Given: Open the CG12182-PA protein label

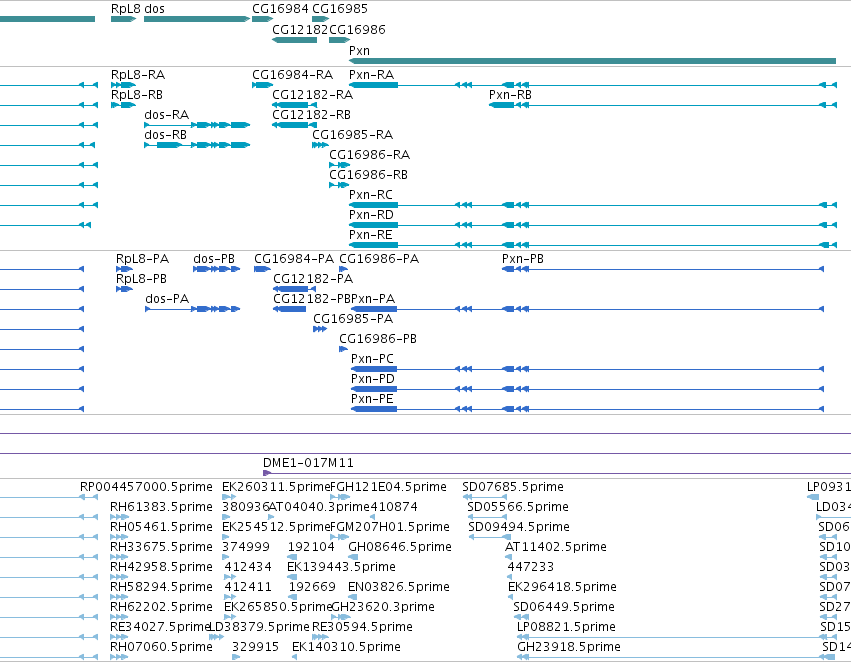Looking at the screenshot, I should click(x=313, y=279).
